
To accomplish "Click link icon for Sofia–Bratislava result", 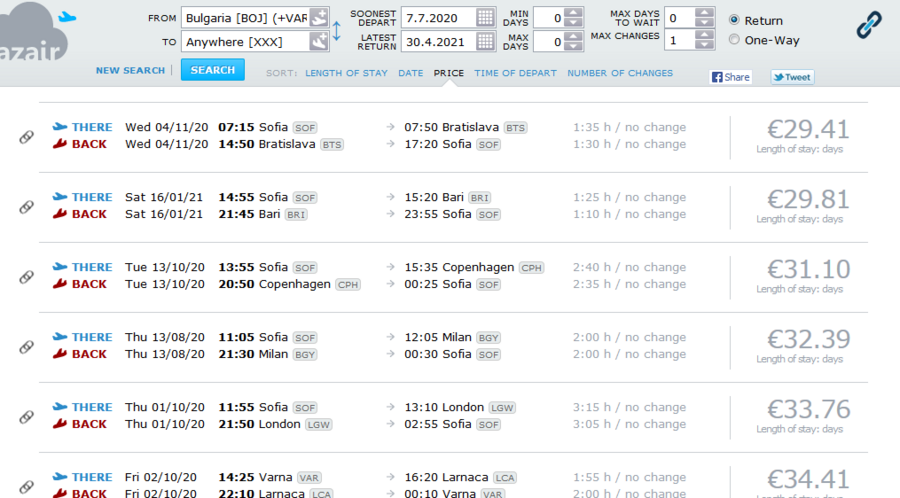I will coord(26,137).
